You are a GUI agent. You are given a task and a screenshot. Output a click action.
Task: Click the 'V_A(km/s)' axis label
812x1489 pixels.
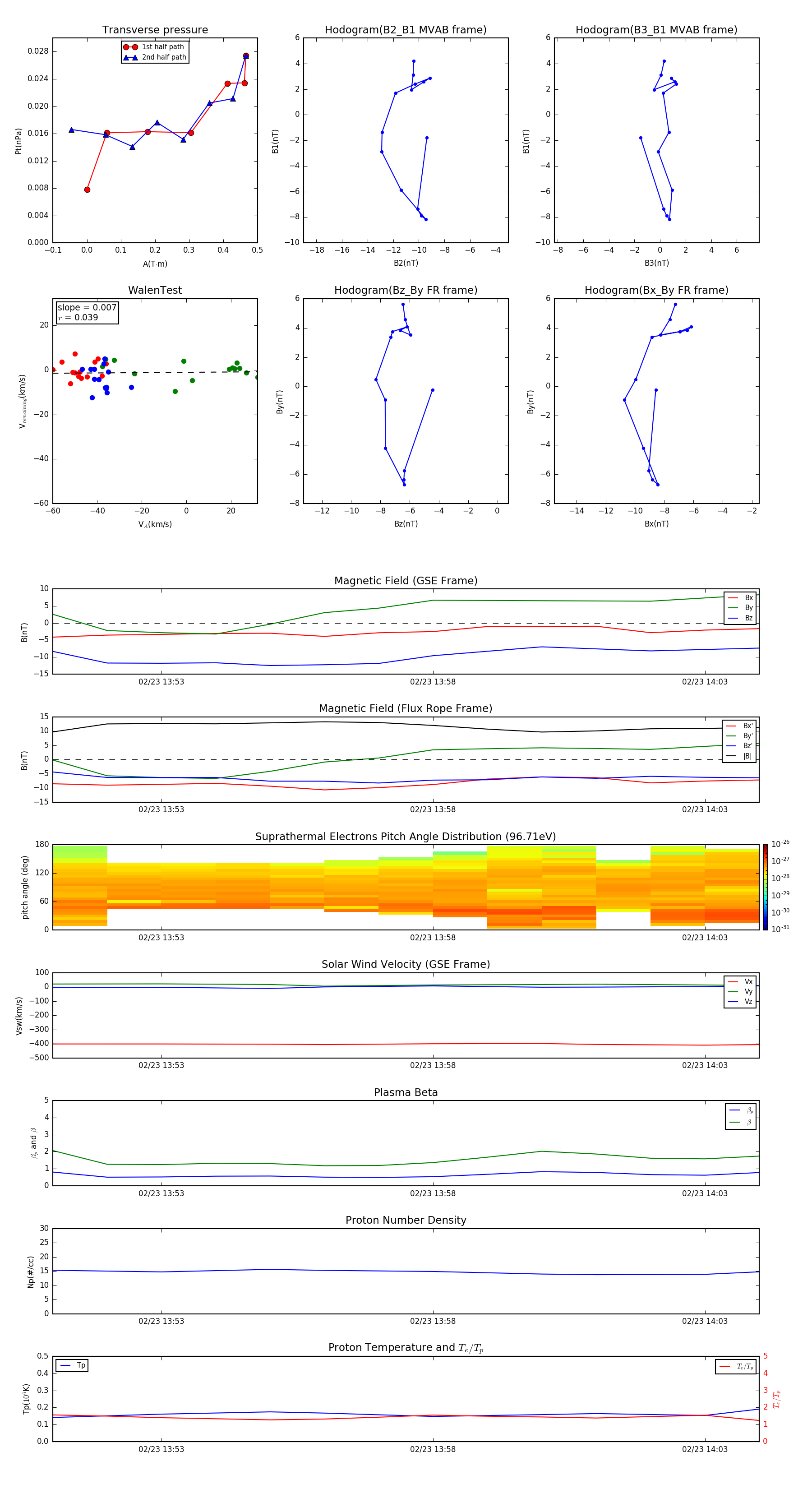tap(155, 524)
